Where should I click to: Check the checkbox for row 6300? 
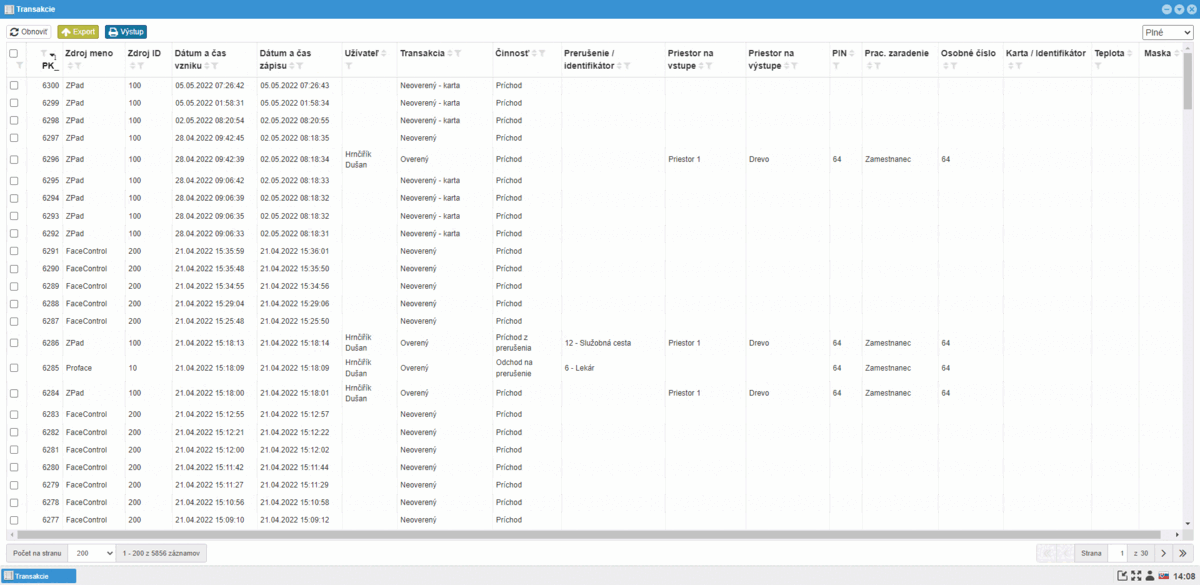click(x=14, y=86)
